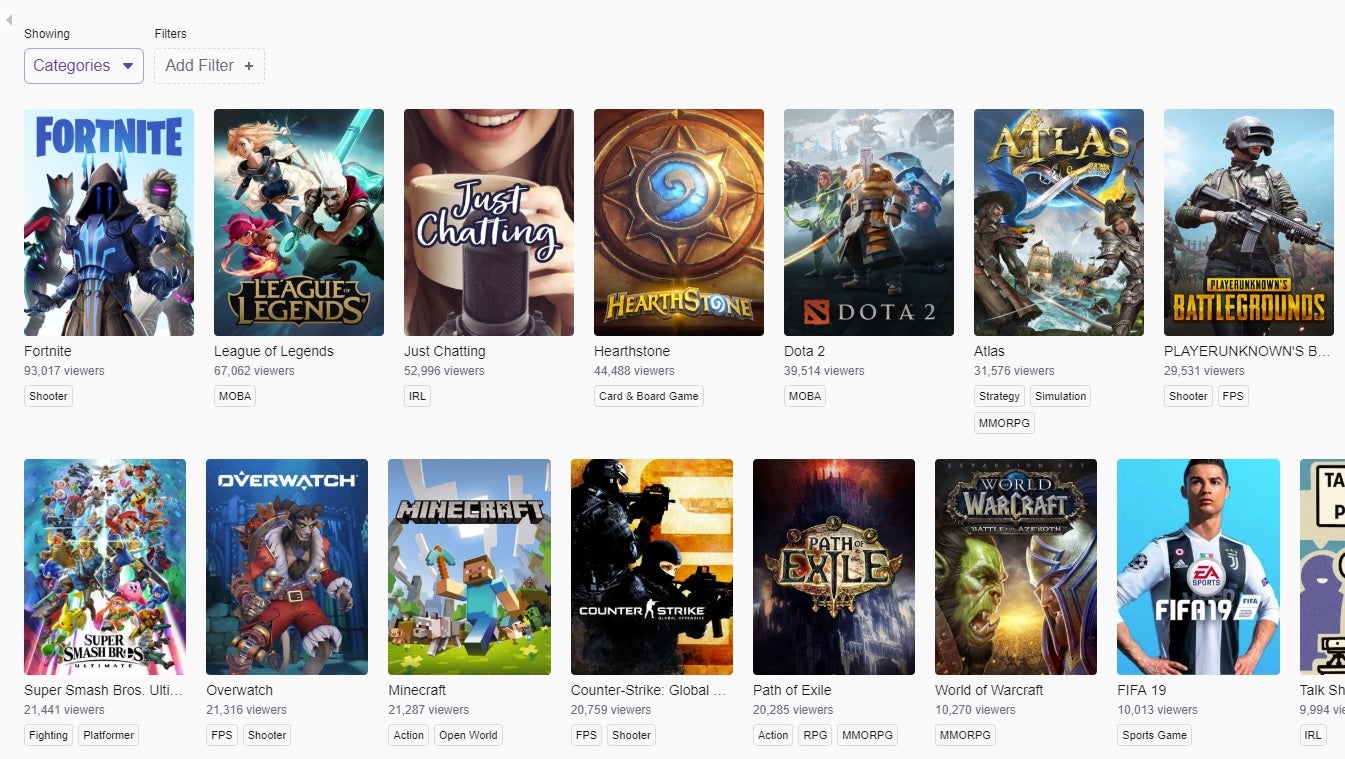
Task: Collapse the side panel arrow
Action: [x=8, y=20]
